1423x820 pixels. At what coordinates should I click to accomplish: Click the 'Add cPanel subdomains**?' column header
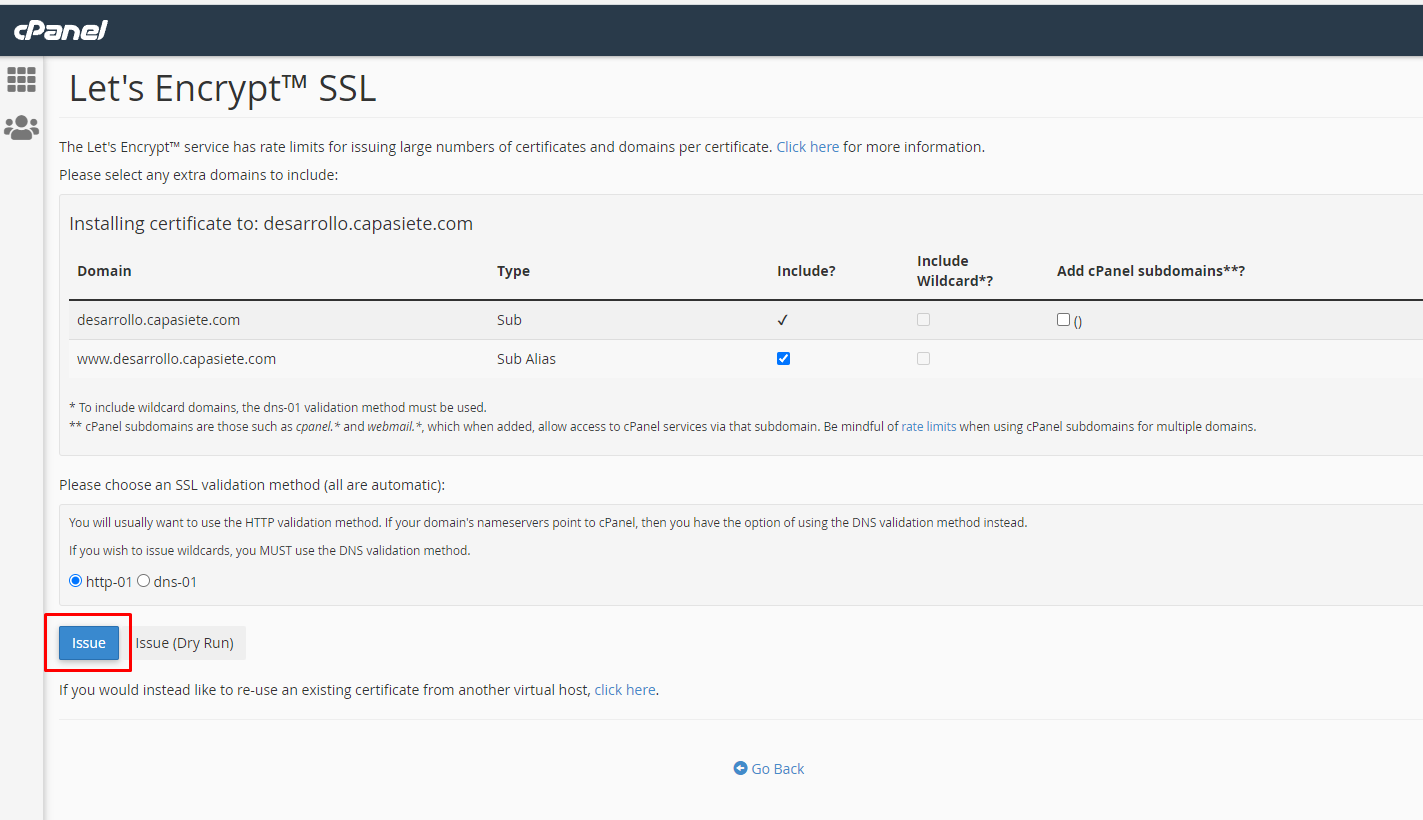click(x=1151, y=271)
